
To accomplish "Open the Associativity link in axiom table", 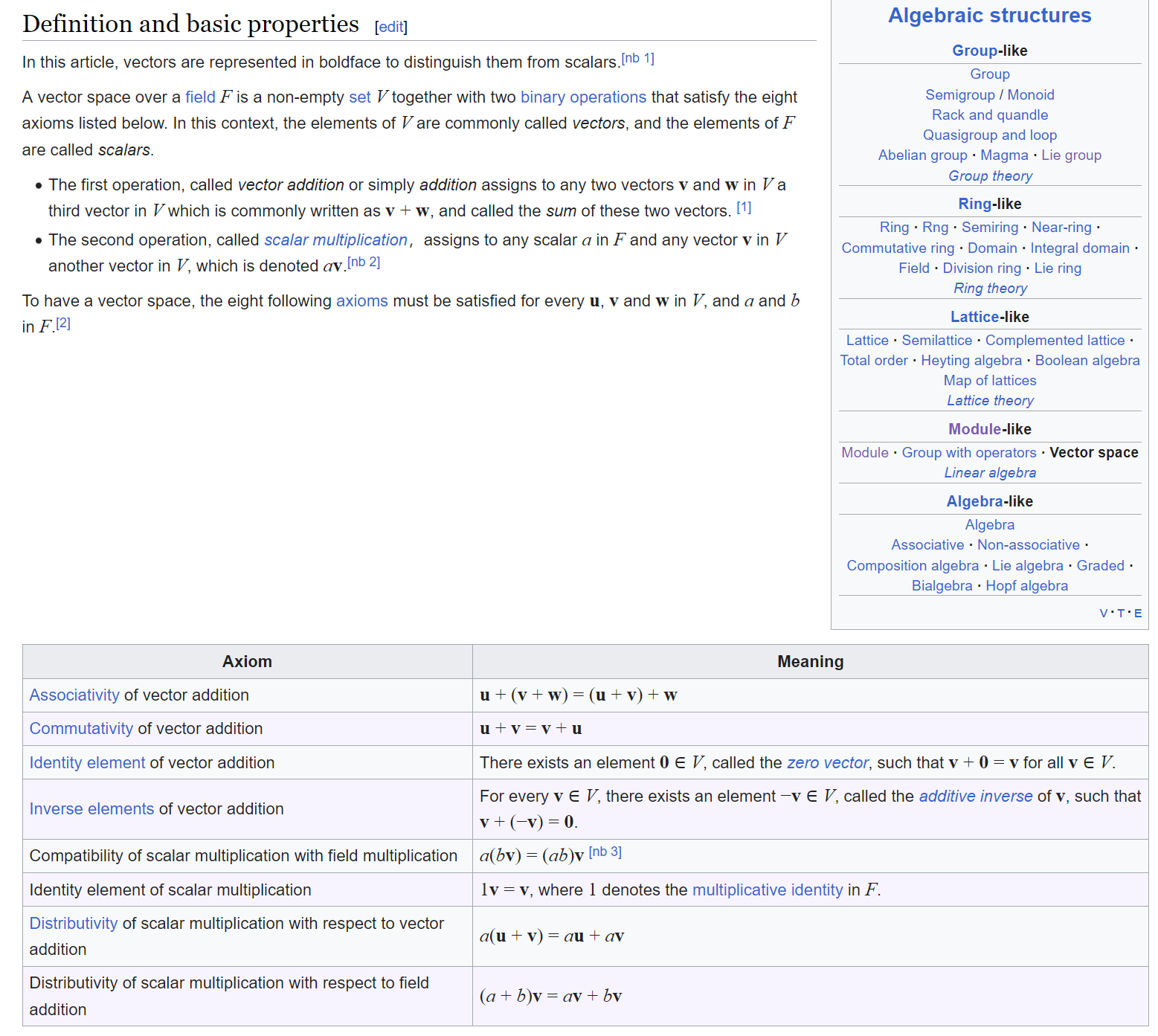I will [x=74, y=695].
